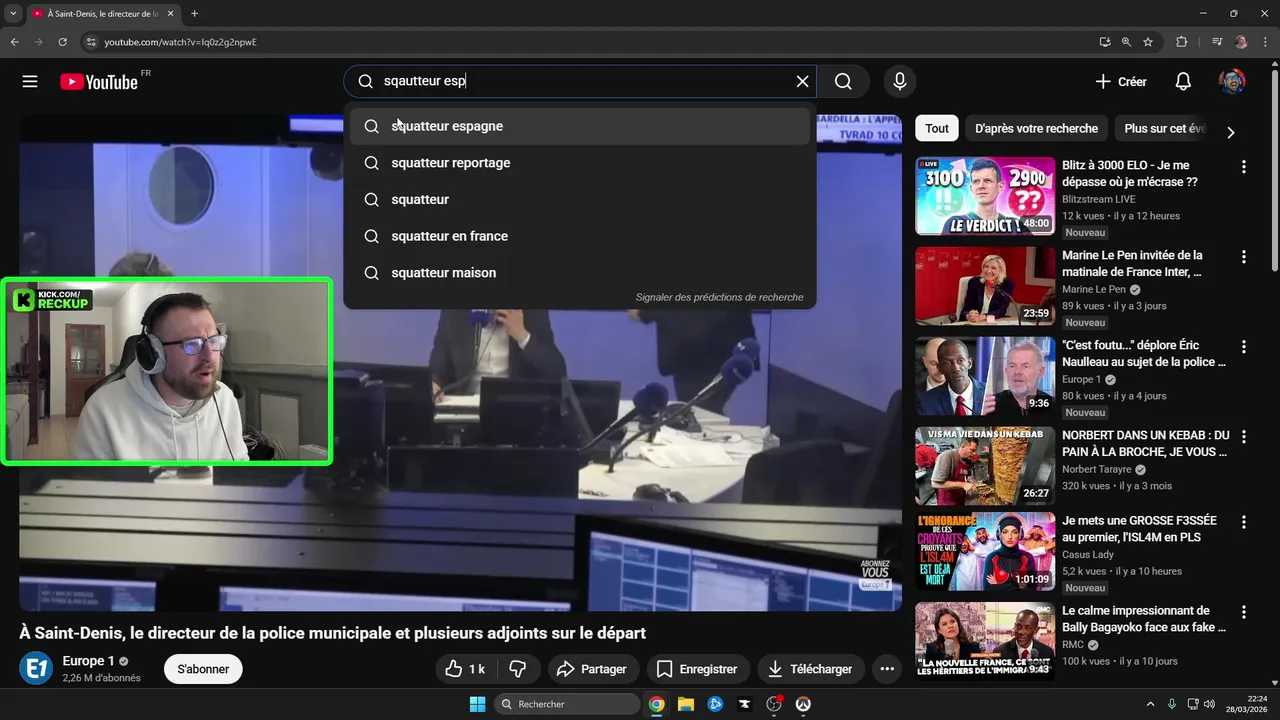Go back with browser back arrow
Viewport: 1280px width, 720px height.
[x=14, y=42]
